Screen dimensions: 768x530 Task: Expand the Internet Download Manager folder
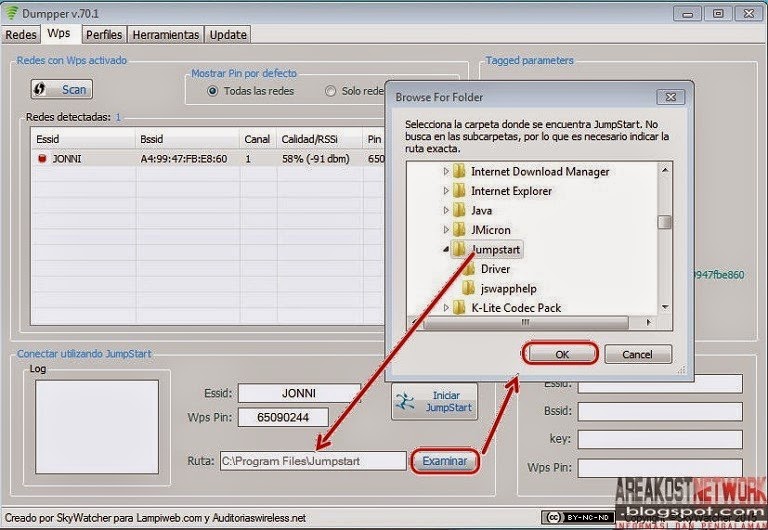click(x=446, y=171)
